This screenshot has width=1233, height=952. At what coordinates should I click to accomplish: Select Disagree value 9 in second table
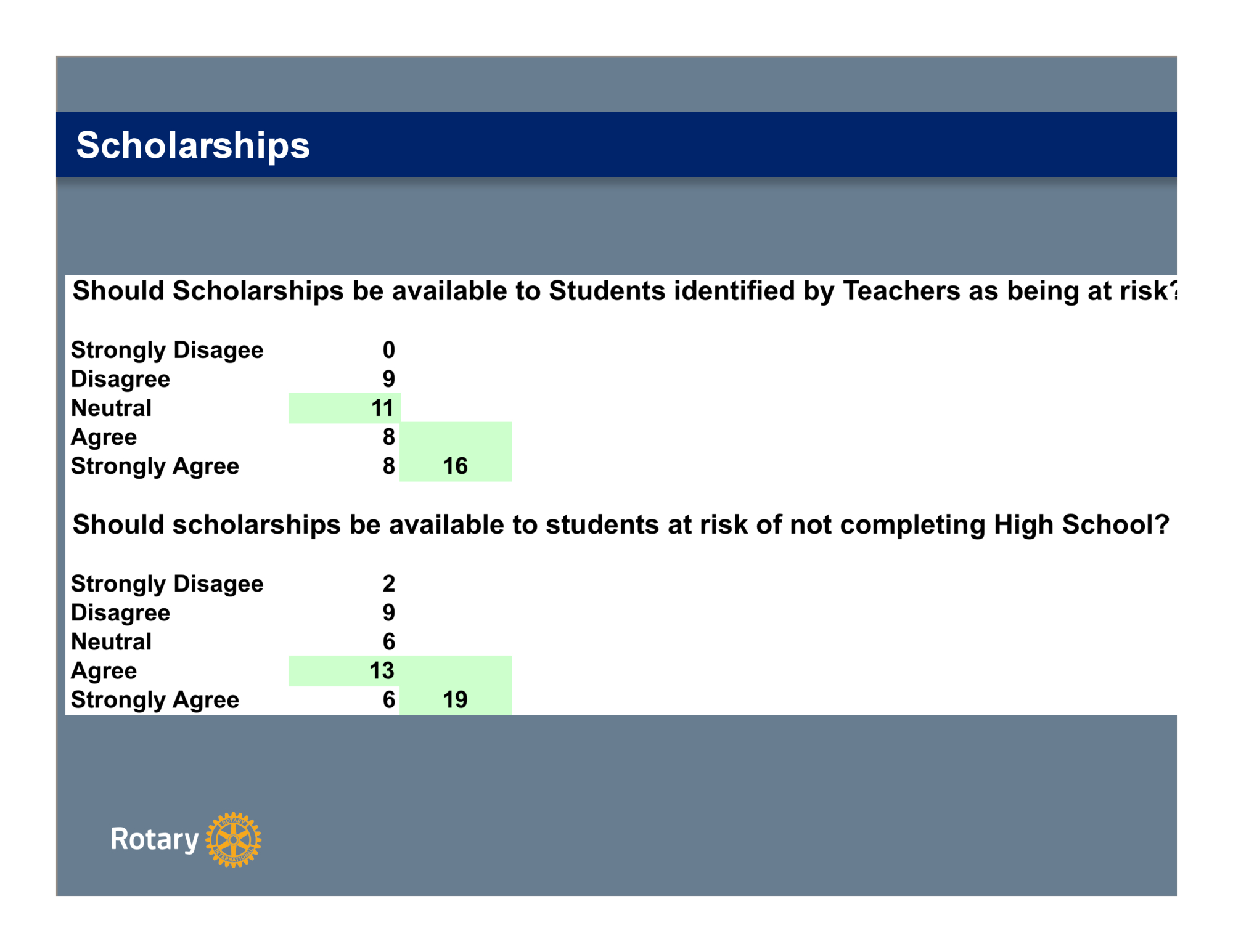[x=388, y=612]
